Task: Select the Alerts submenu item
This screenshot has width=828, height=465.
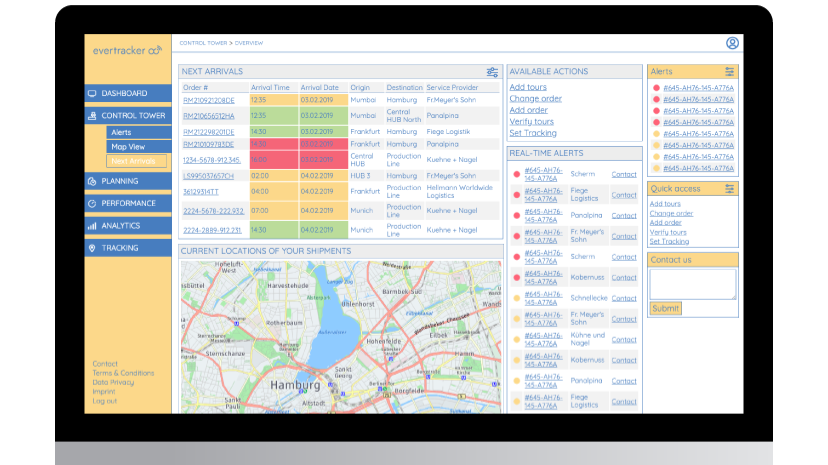Action: [138, 132]
